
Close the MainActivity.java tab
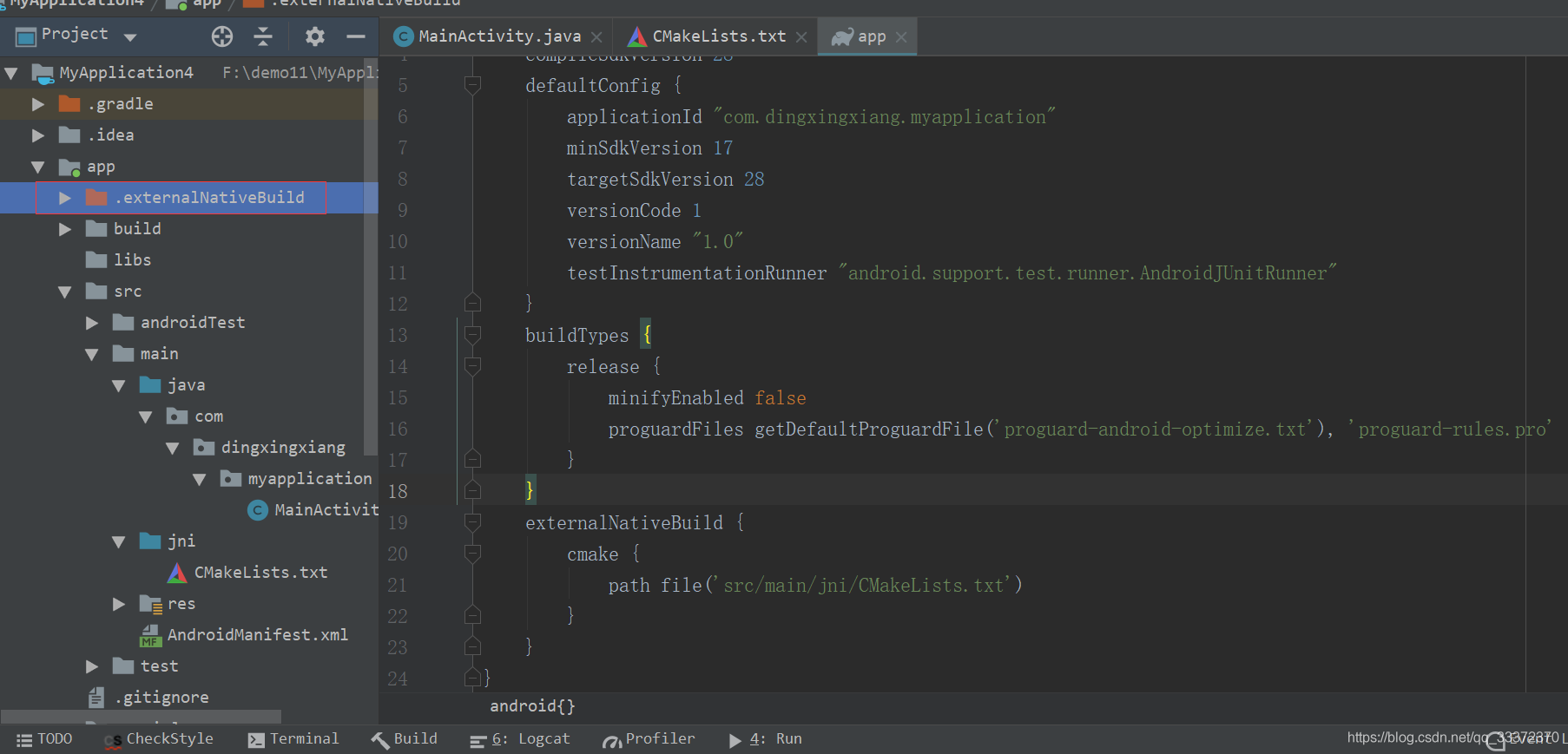(596, 37)
